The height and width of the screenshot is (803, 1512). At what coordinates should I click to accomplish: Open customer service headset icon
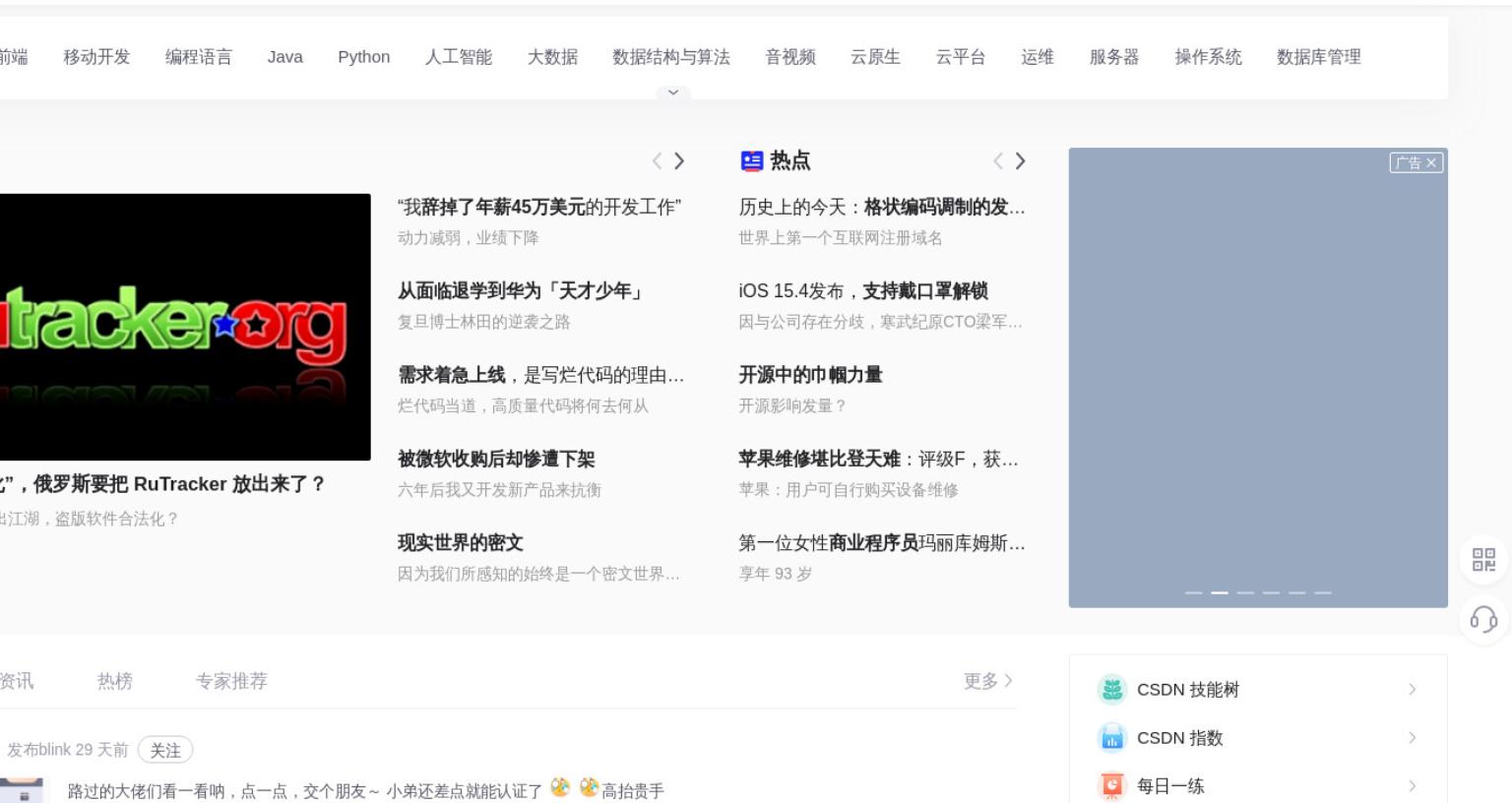click(1483, 619)
